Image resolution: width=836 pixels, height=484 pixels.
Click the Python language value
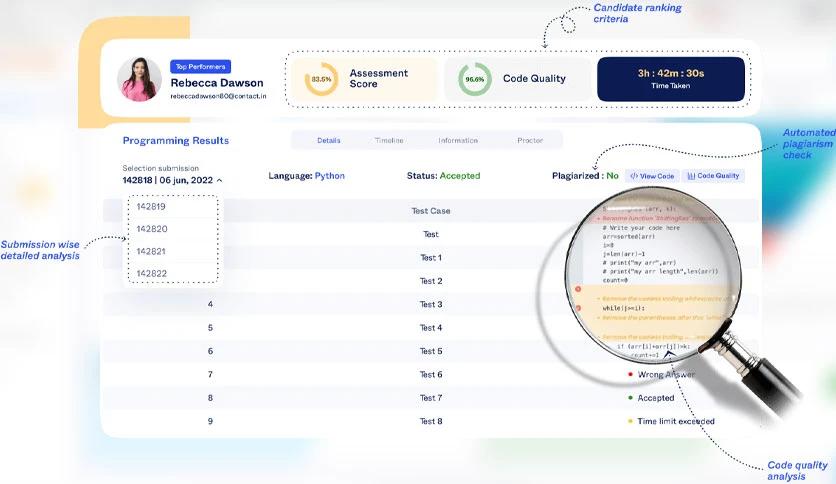click(x=329, y=176)
